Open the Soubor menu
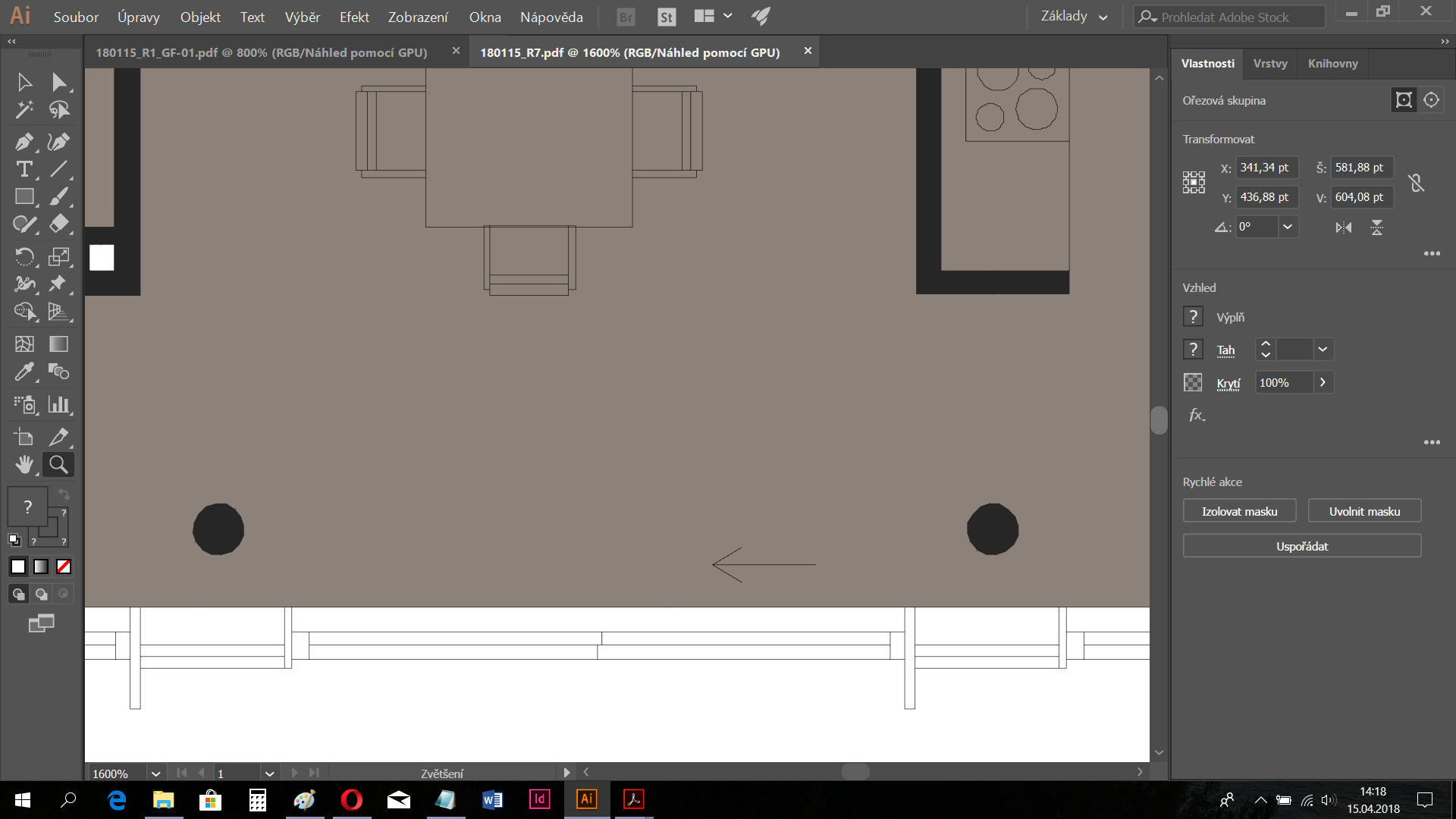Screen dimensions: 1456x819 (x=76, y=17)
